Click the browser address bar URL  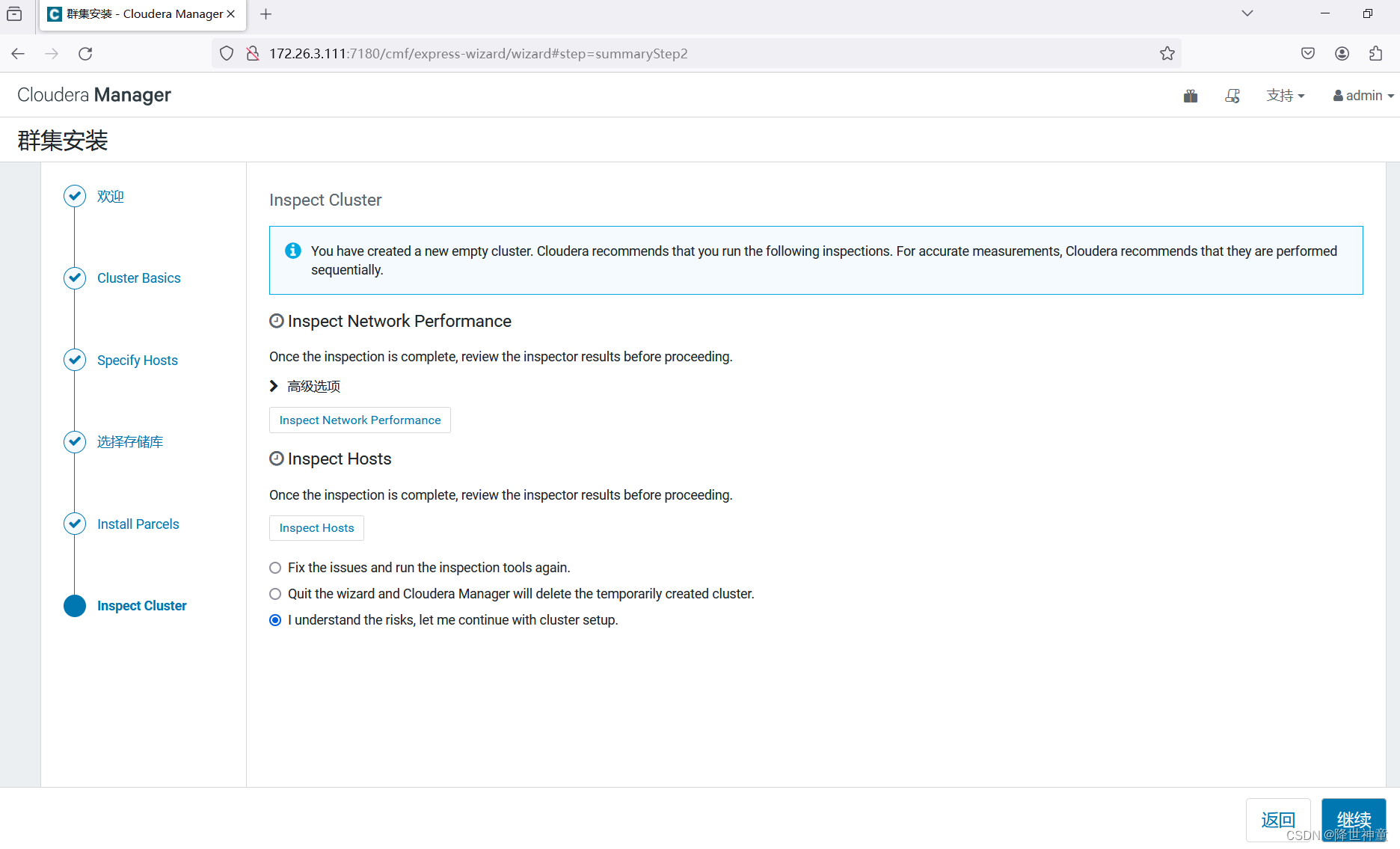[479, 53]
